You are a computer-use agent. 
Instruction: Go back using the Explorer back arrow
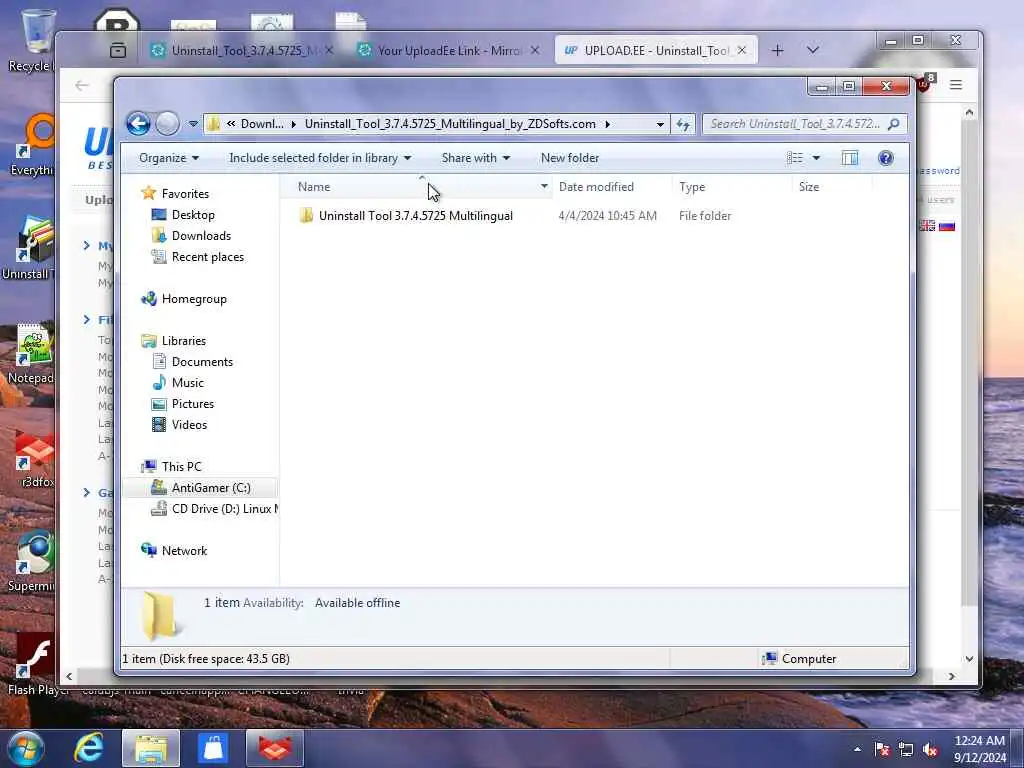click(x=138, y=123)
